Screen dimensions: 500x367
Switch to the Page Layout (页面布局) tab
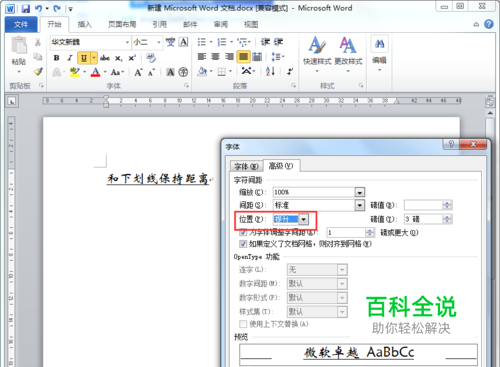click(x=122, y=24)
